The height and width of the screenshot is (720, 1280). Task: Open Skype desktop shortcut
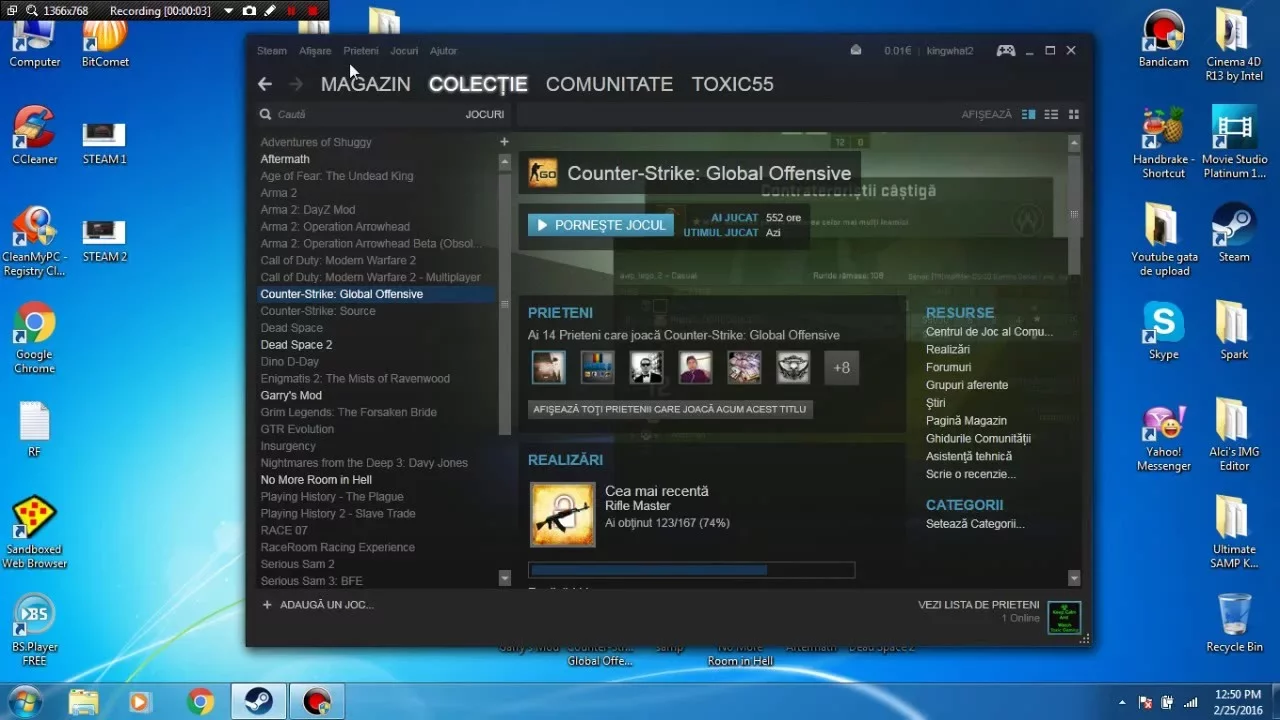[x=1163, y=331]
